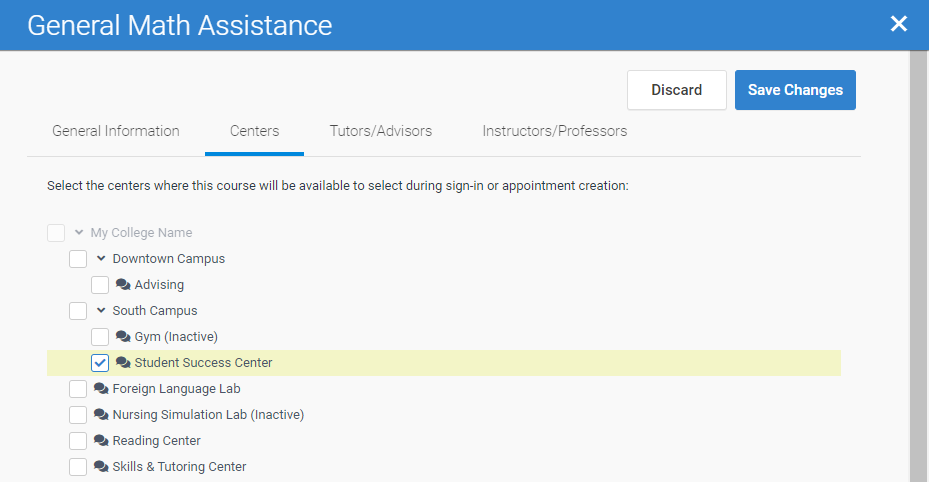
Task: Click the Discard button
Action: tap(677, 90)
